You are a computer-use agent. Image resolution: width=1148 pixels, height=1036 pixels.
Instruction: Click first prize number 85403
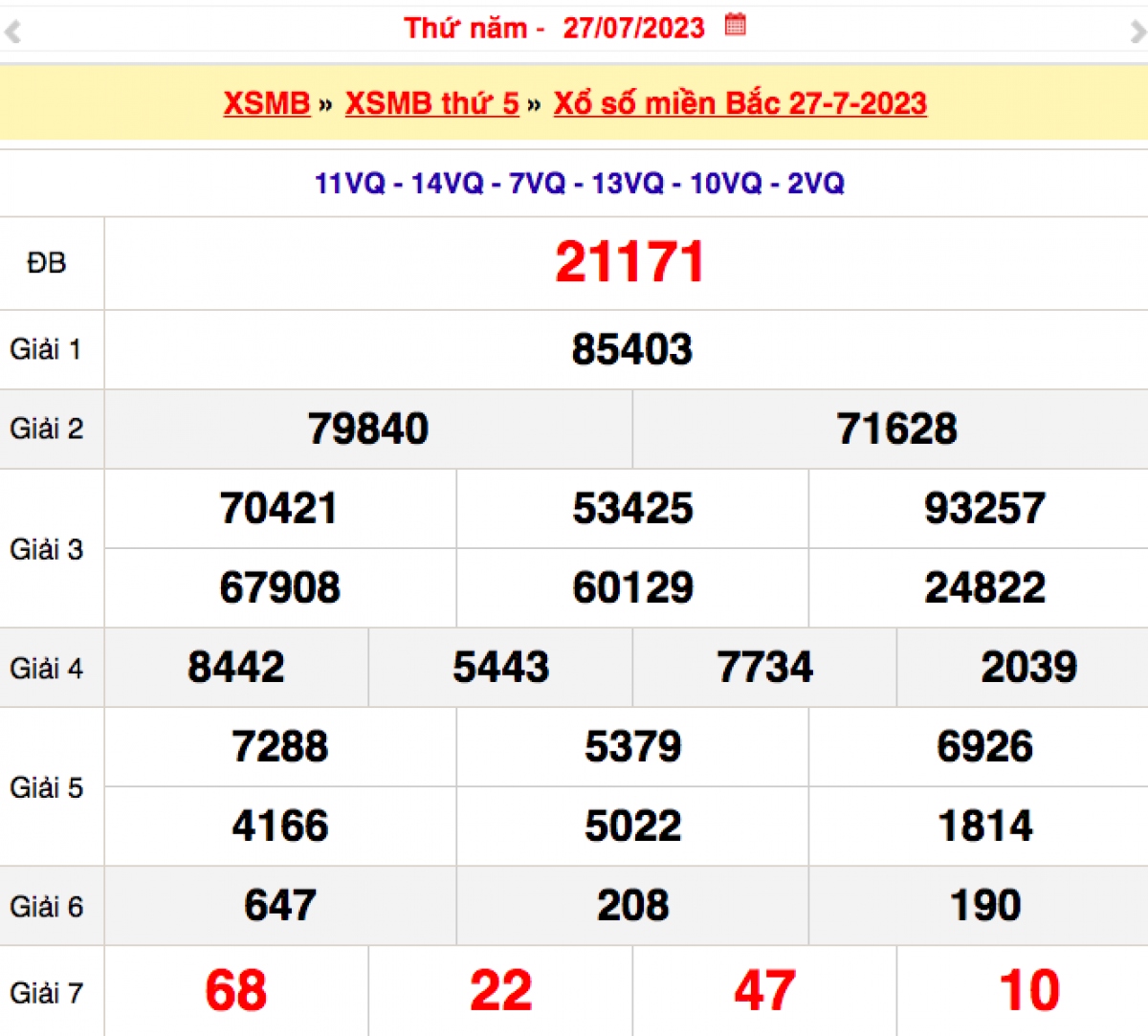point(631,349)
